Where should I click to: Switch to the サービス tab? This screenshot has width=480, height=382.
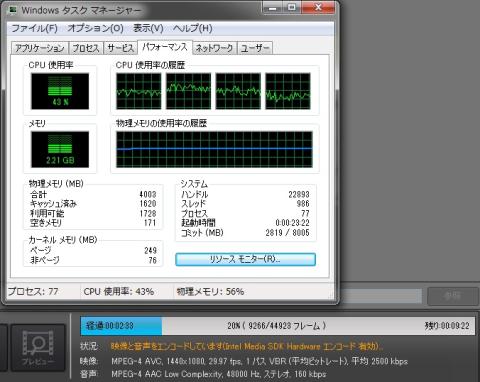point(121,48)
